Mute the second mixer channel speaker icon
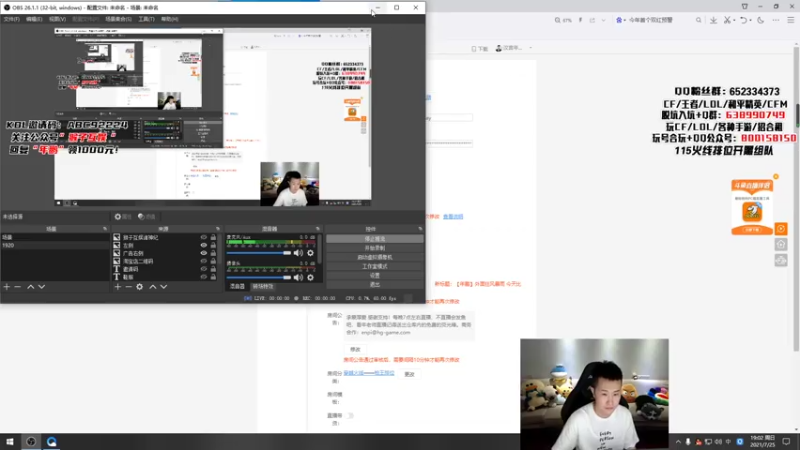The width and height of the screenshot is (800, 450). [x=298, y=278]
